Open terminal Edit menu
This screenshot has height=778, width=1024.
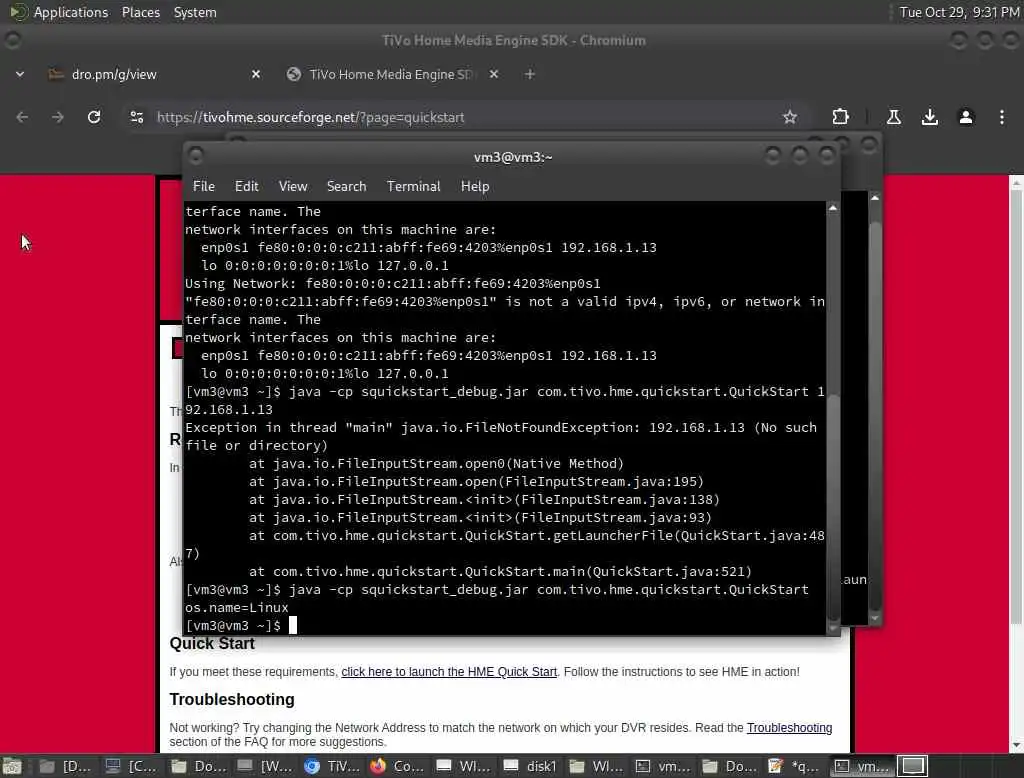point(246,186)
